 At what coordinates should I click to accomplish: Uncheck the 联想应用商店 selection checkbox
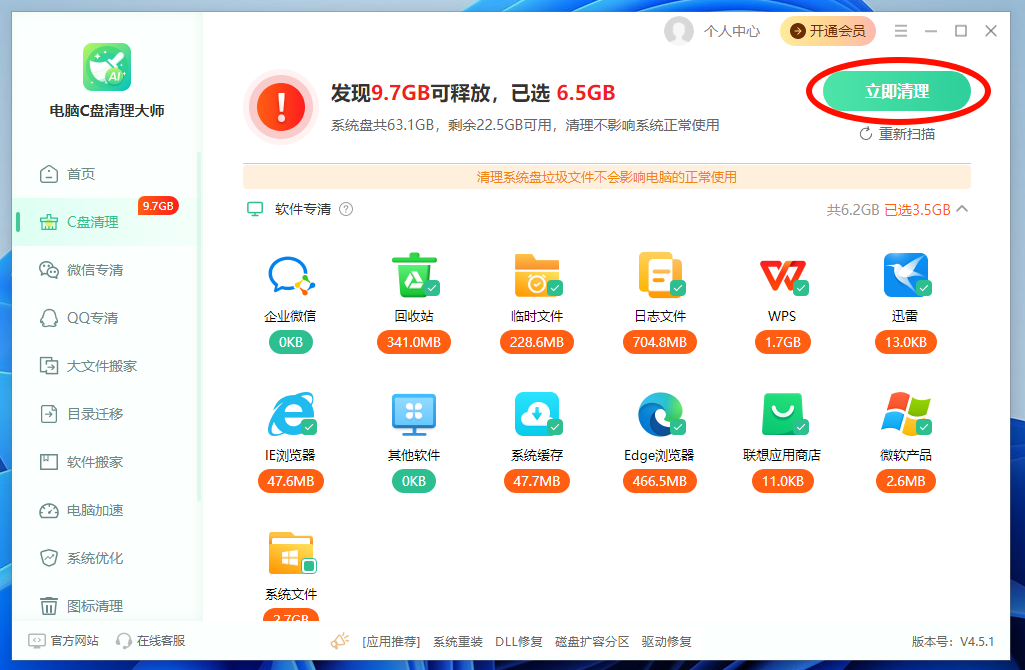point(801,427)
